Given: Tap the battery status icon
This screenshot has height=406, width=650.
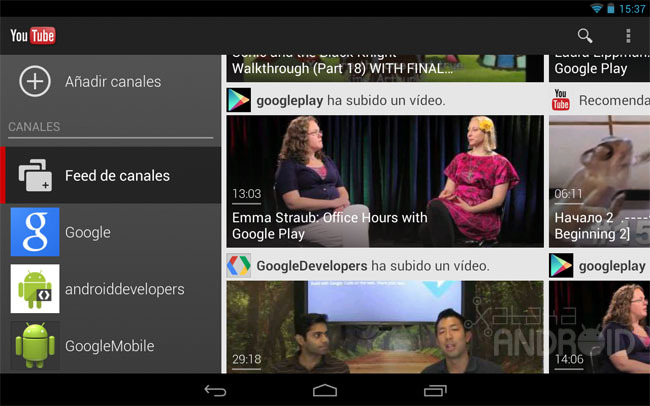Looking at the screenshot, I should click(611, 8).
